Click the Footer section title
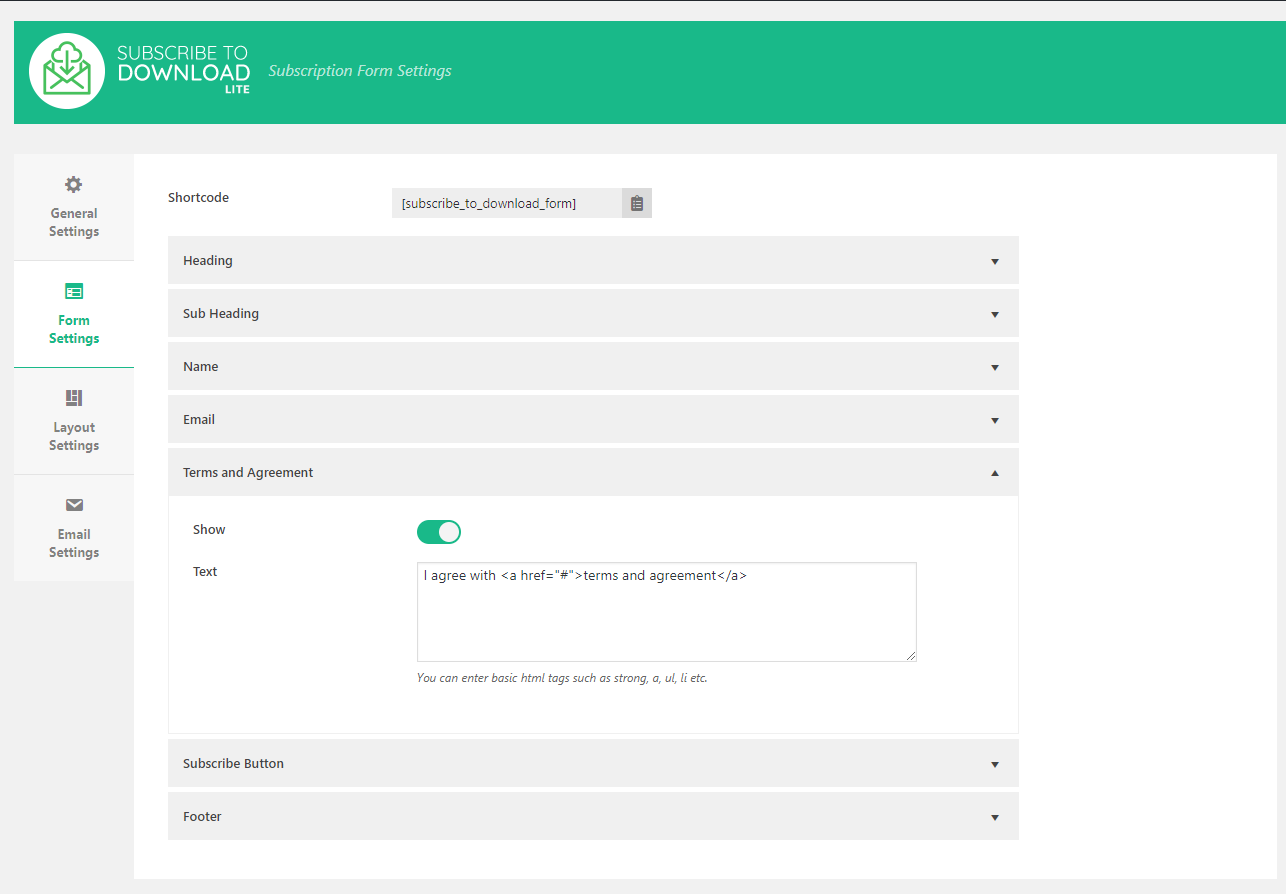 click(x=202, y=816)
